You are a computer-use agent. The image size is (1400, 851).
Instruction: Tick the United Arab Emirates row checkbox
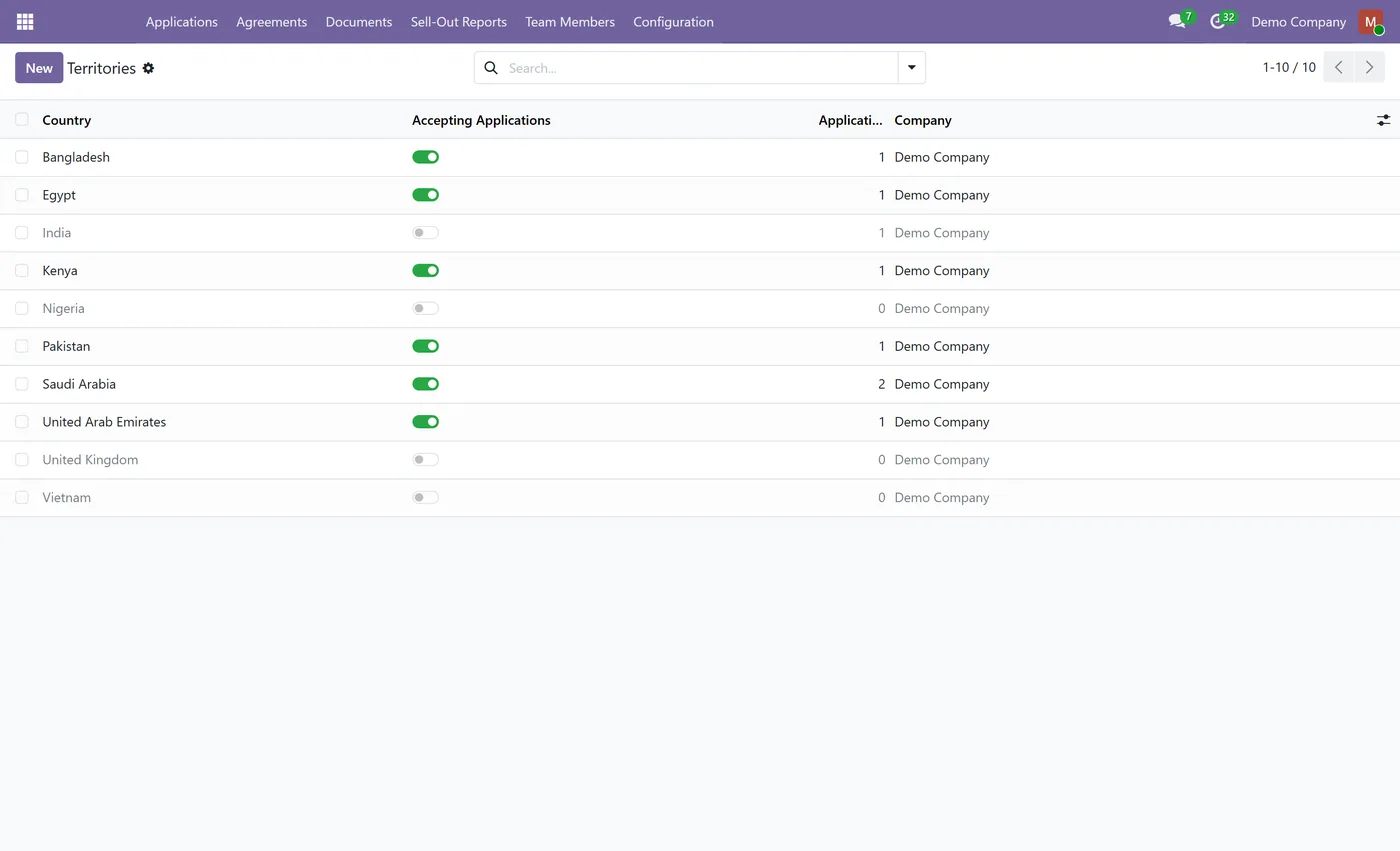click(22, 422)
